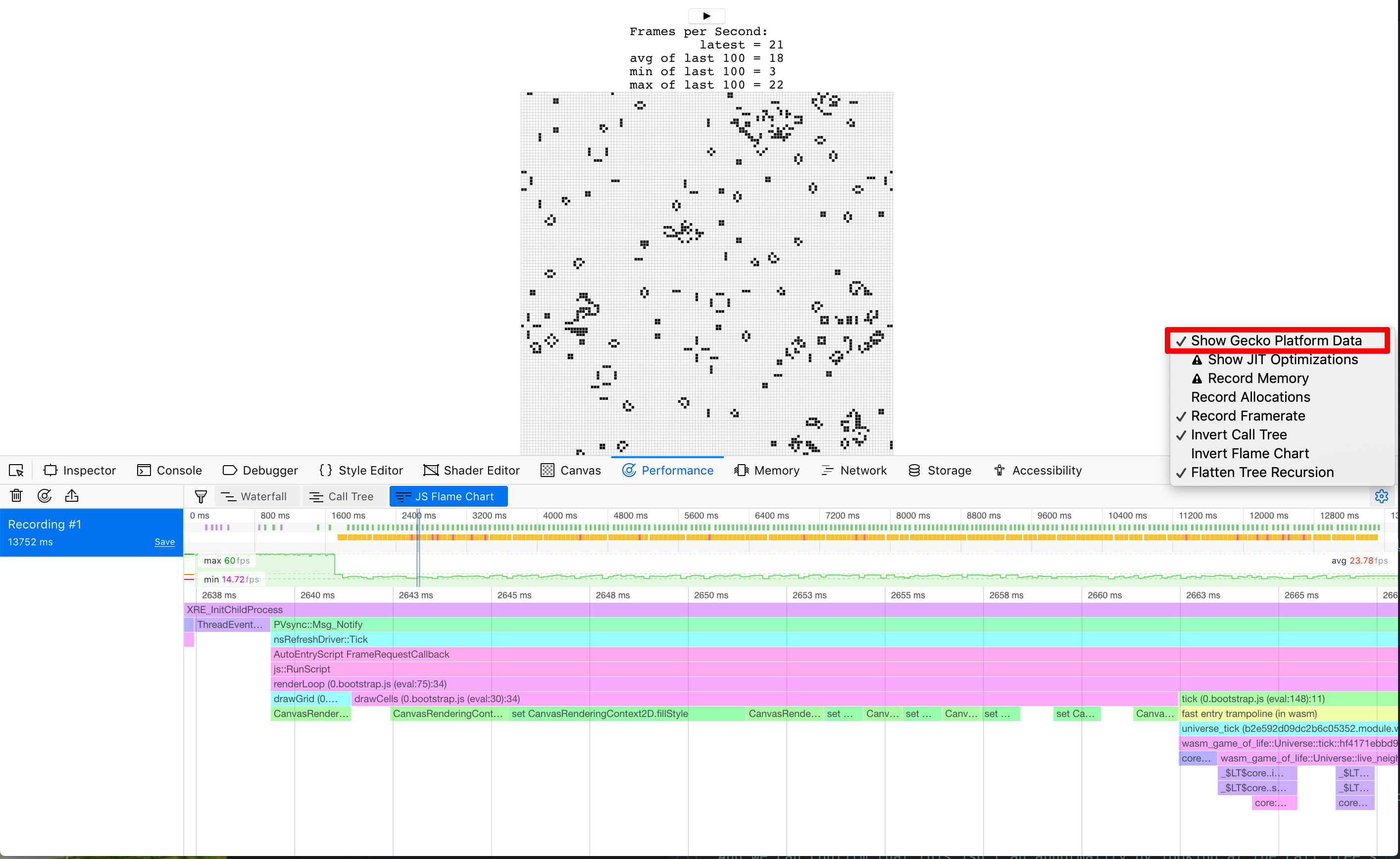This screenshot has width=1400, height=859.
Task: Open the Performance panel settings gear
Action: click(x=1382, y=495)
